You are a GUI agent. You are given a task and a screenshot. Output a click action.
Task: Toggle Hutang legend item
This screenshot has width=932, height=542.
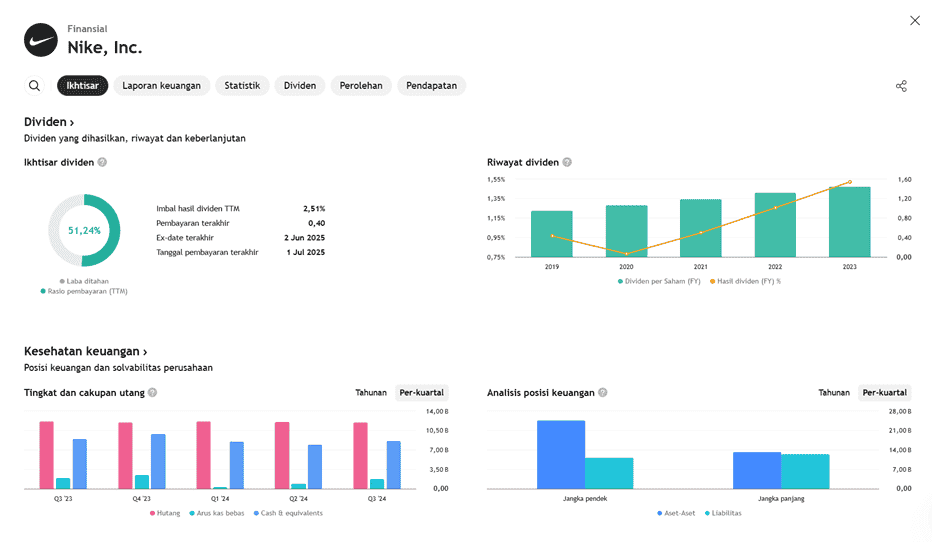[x=165, y=513]
